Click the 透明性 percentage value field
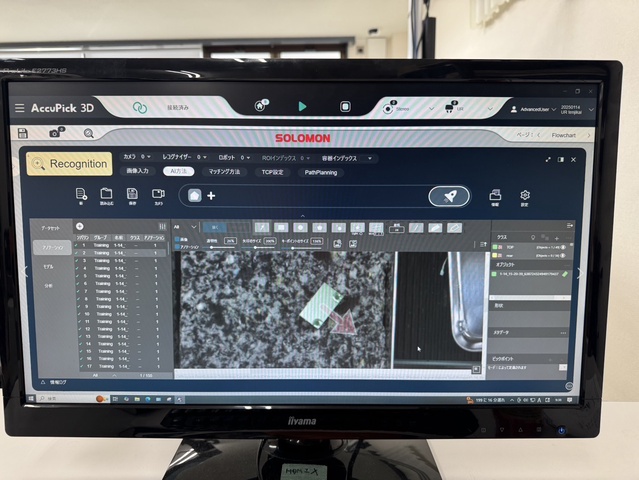639x480 pixels. click(x=230, y=241)
